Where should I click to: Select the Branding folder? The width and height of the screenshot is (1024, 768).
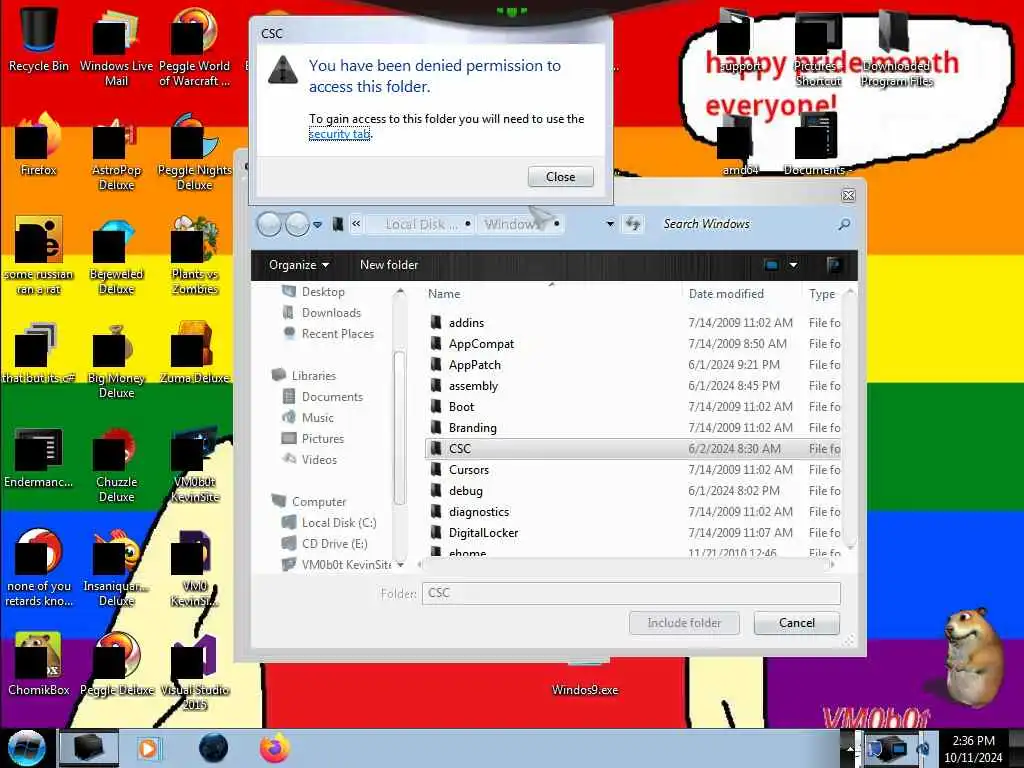633,427
